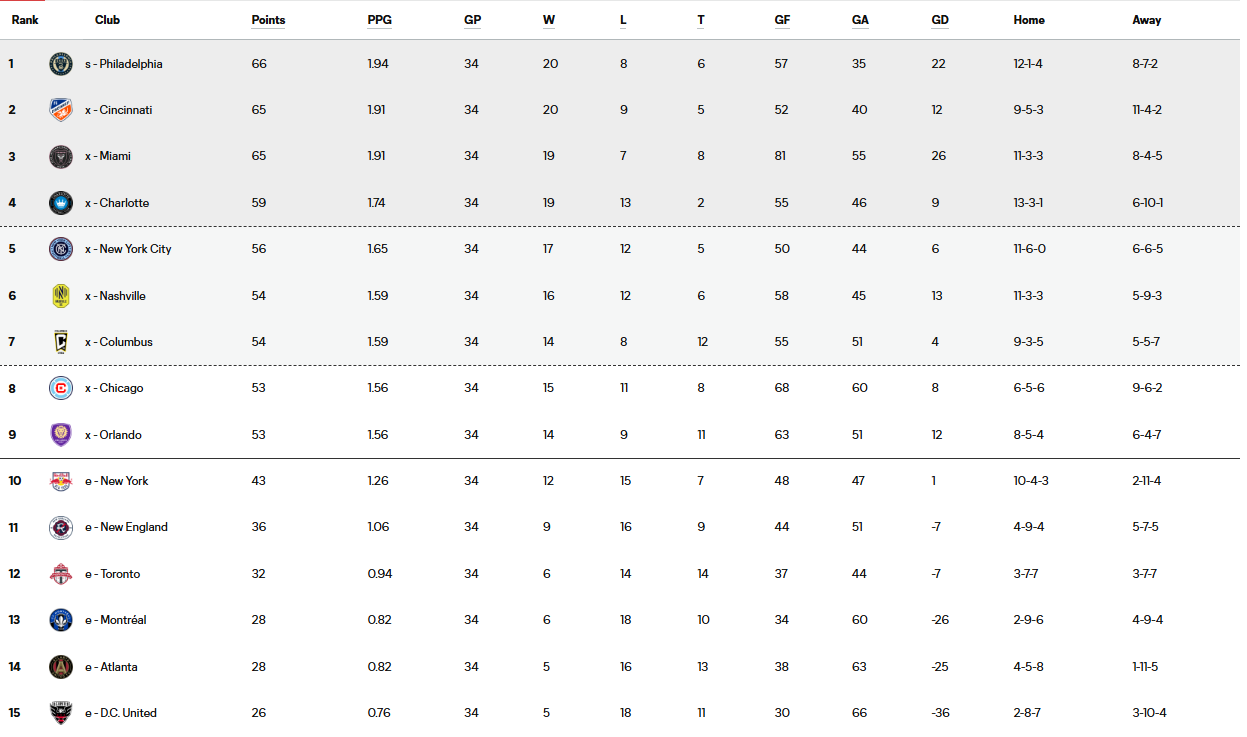Click the Charlotte FC crown logo
Screen dimensions: 1247x737
61,203
